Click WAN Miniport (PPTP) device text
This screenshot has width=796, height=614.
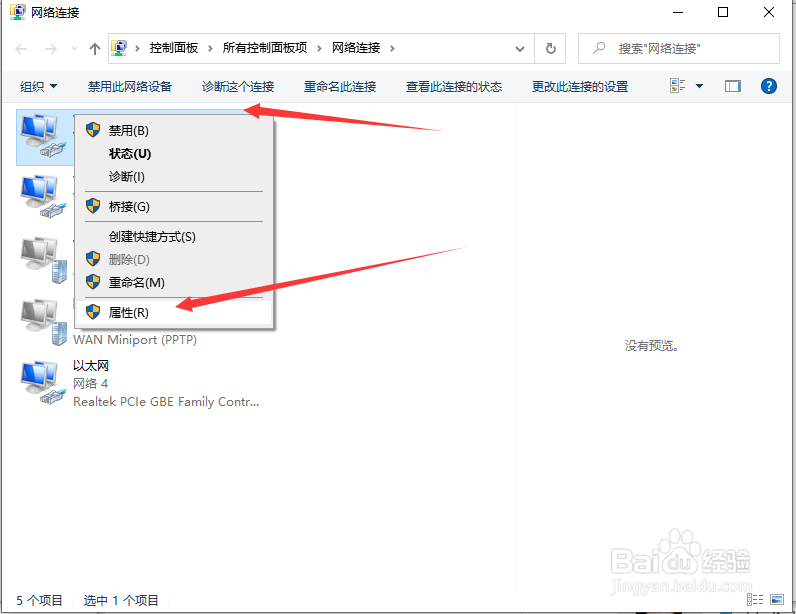tap(135, 340)
